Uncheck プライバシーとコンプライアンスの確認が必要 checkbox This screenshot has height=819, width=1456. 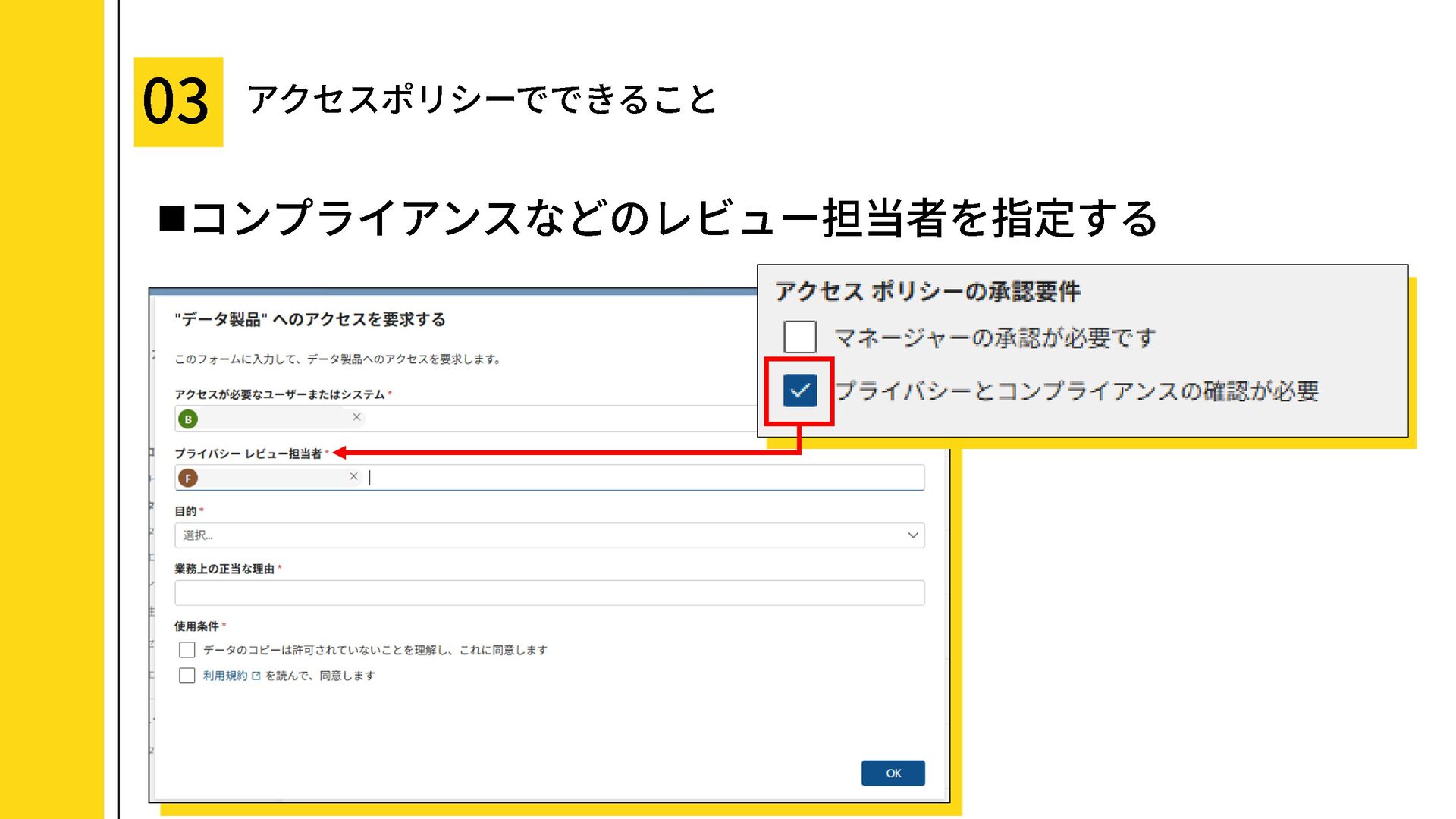tap(800, 391)
